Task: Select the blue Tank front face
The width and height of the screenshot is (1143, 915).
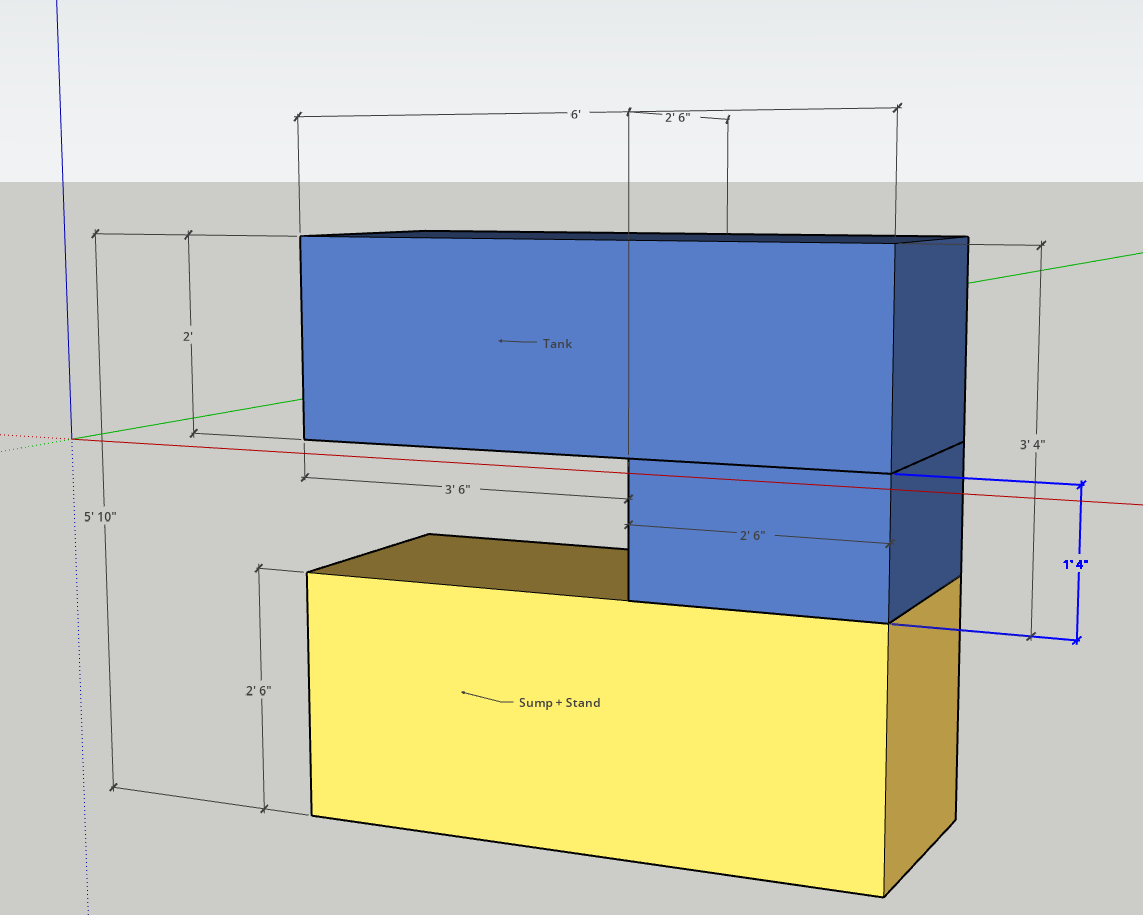Action: pyautogui.click(x=598, y=354)
